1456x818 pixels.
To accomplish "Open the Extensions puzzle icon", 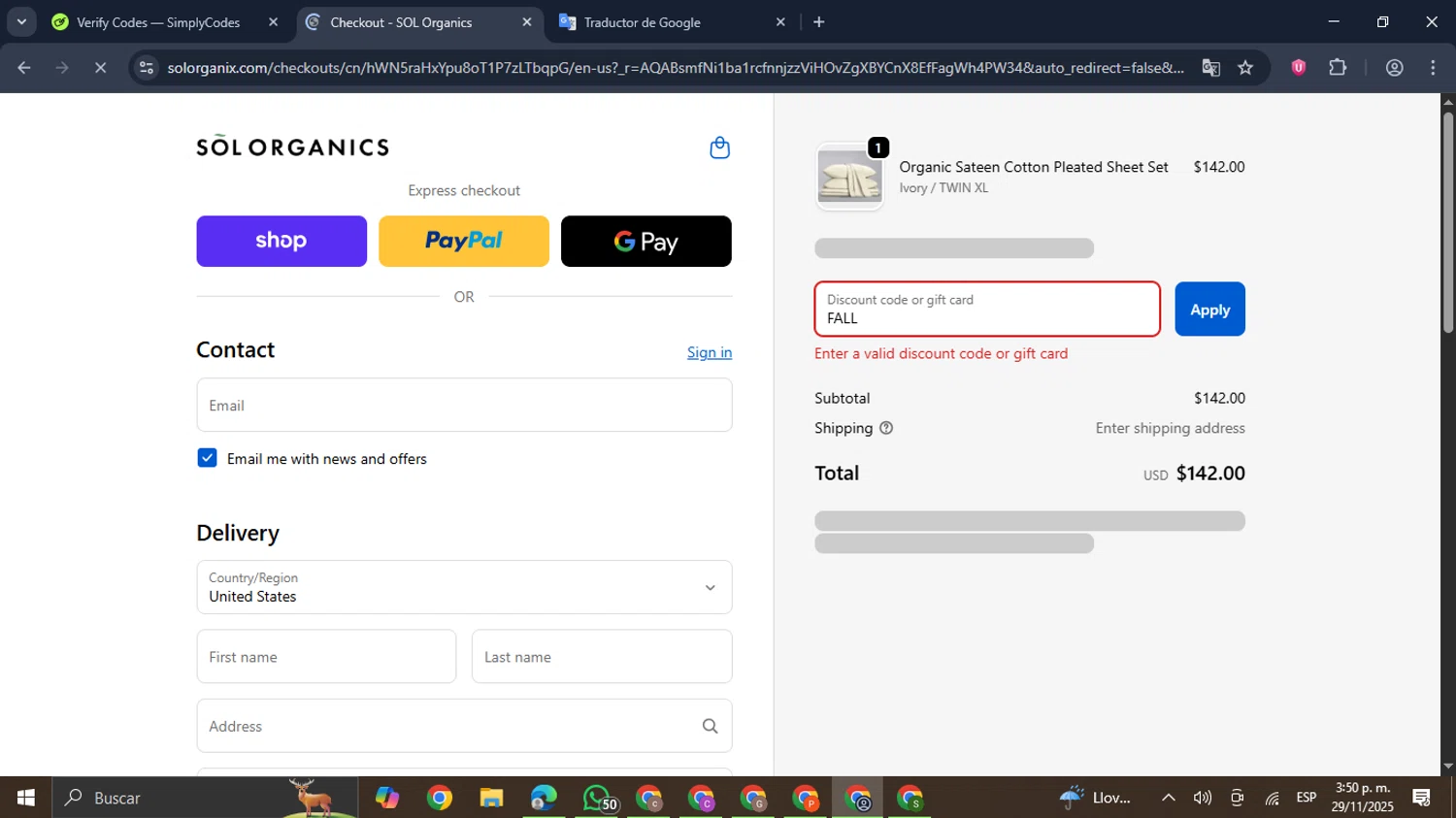I will click(x=1338, y=68).
